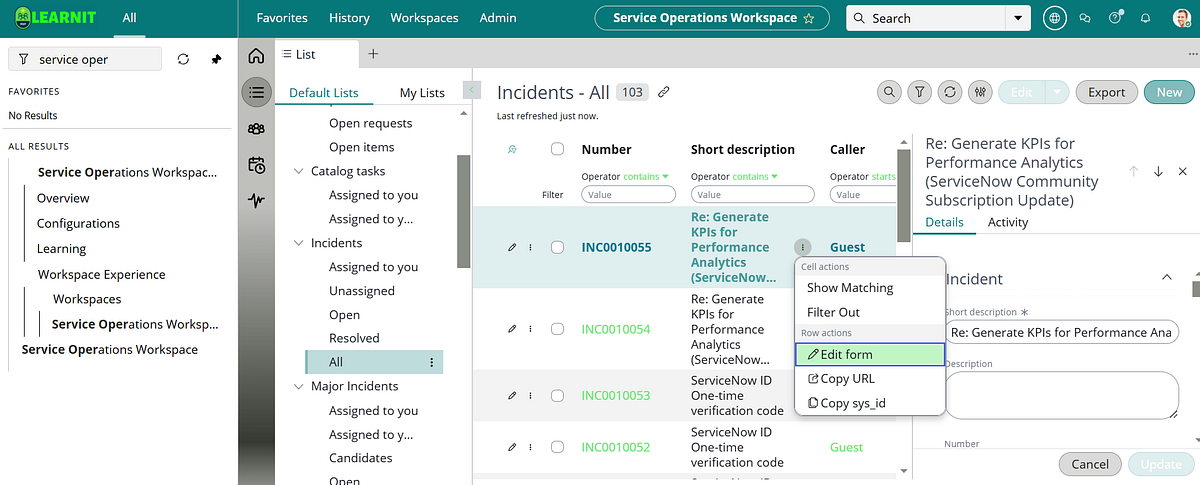Click the Description text area
Viewport: 1200px width, 485px height.
1062,395
